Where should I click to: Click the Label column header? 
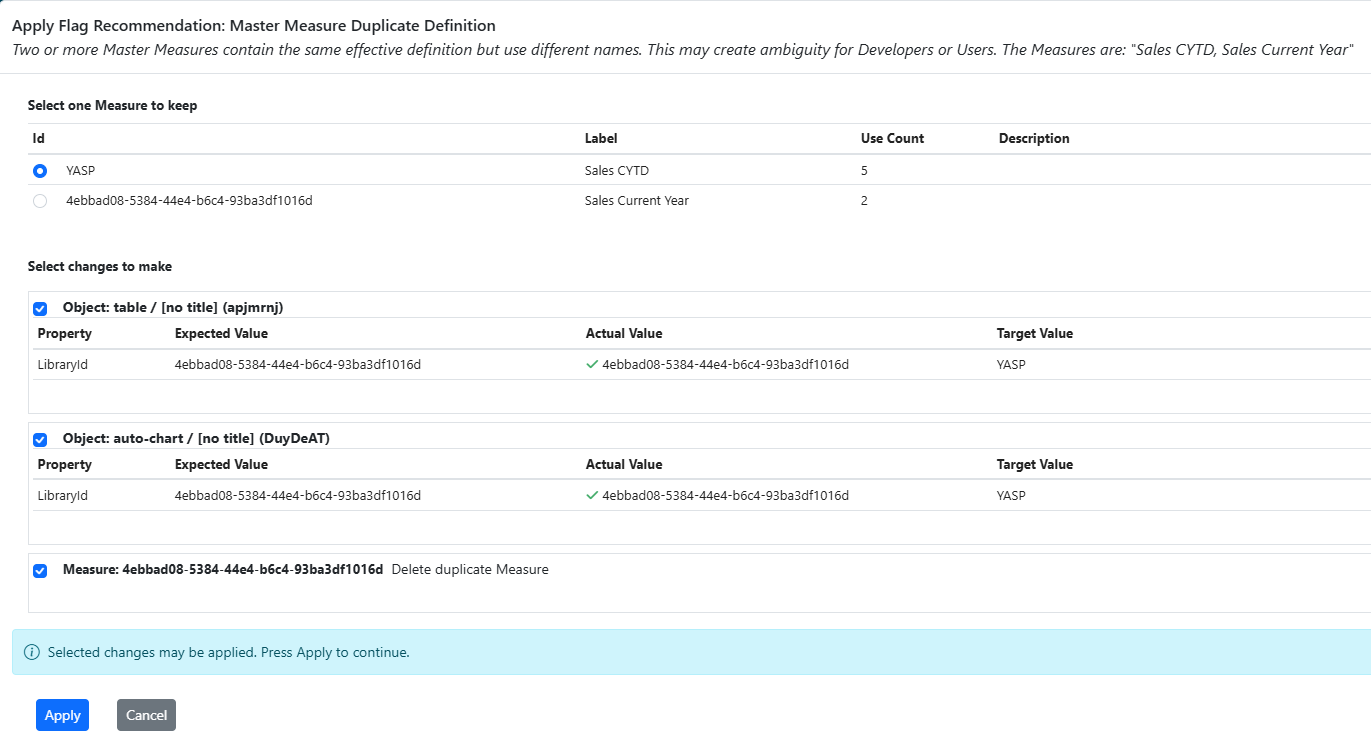(601, 139)
